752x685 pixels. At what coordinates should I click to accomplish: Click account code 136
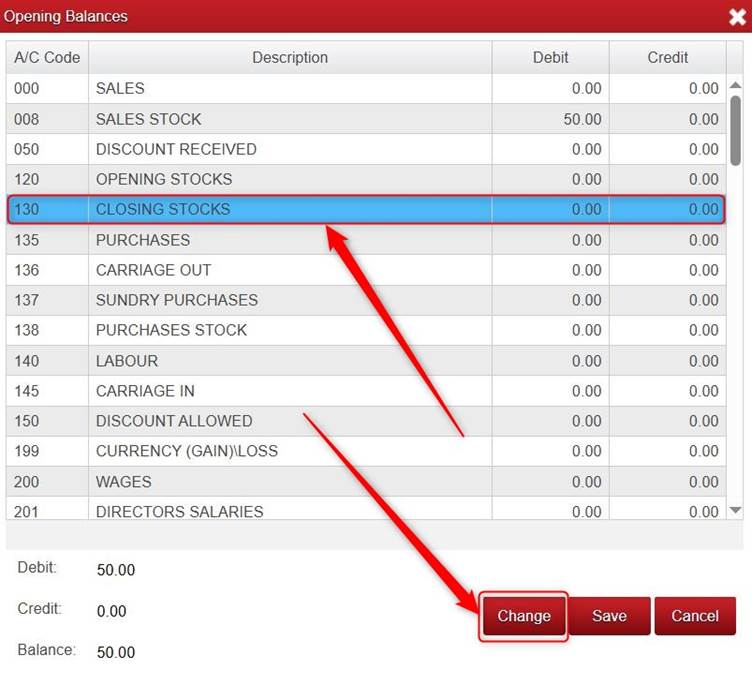(x=26, y=270)
